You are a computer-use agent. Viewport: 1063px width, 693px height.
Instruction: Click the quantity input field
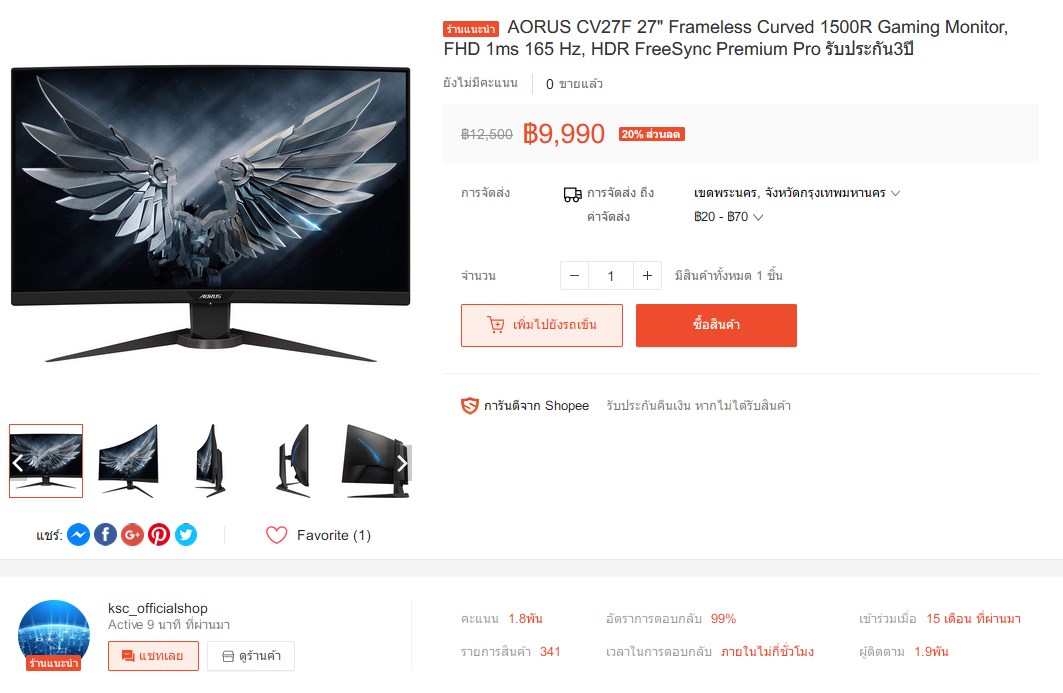click(611, 276)
